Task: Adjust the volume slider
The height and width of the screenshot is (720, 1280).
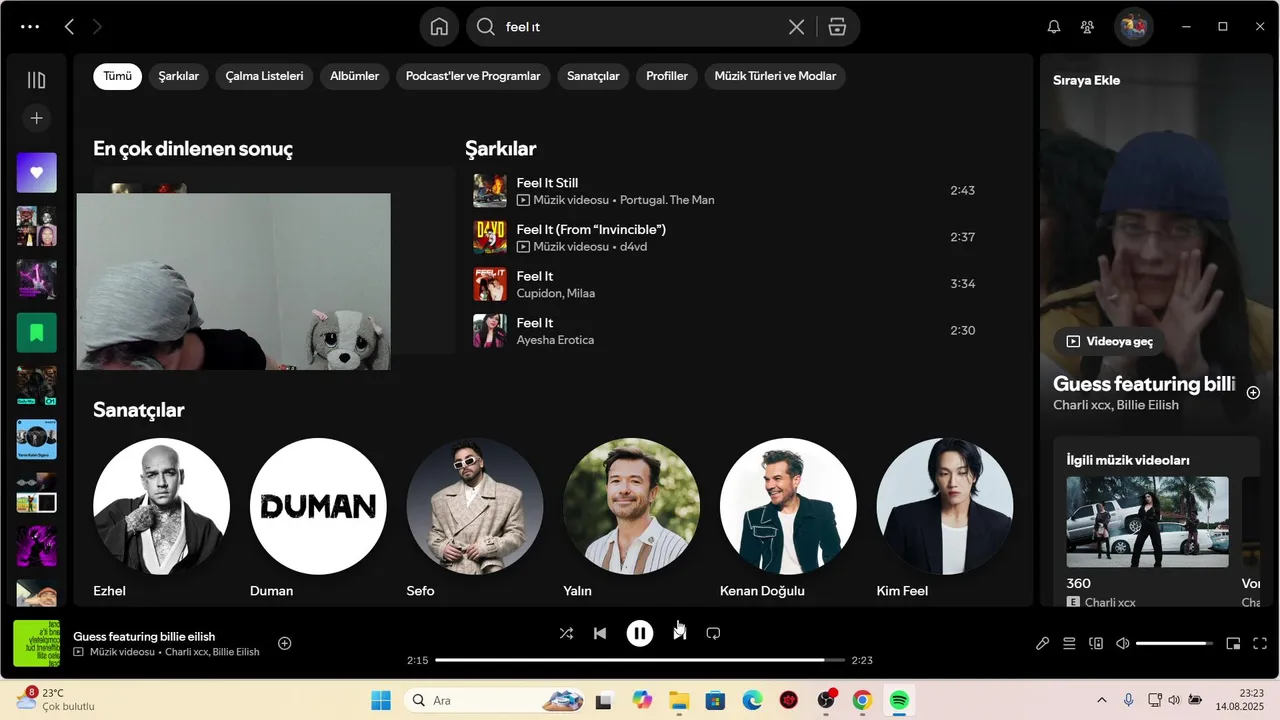Action: 1174,644
